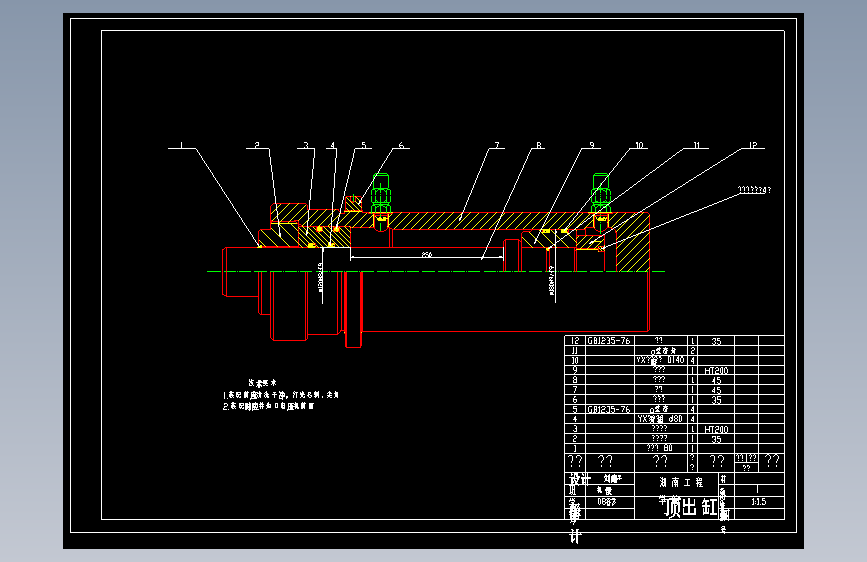This screenshot has width=867, height=562.
Task: Click GB1235-76 in parts list row 5
Action: (x=608, y=409)
